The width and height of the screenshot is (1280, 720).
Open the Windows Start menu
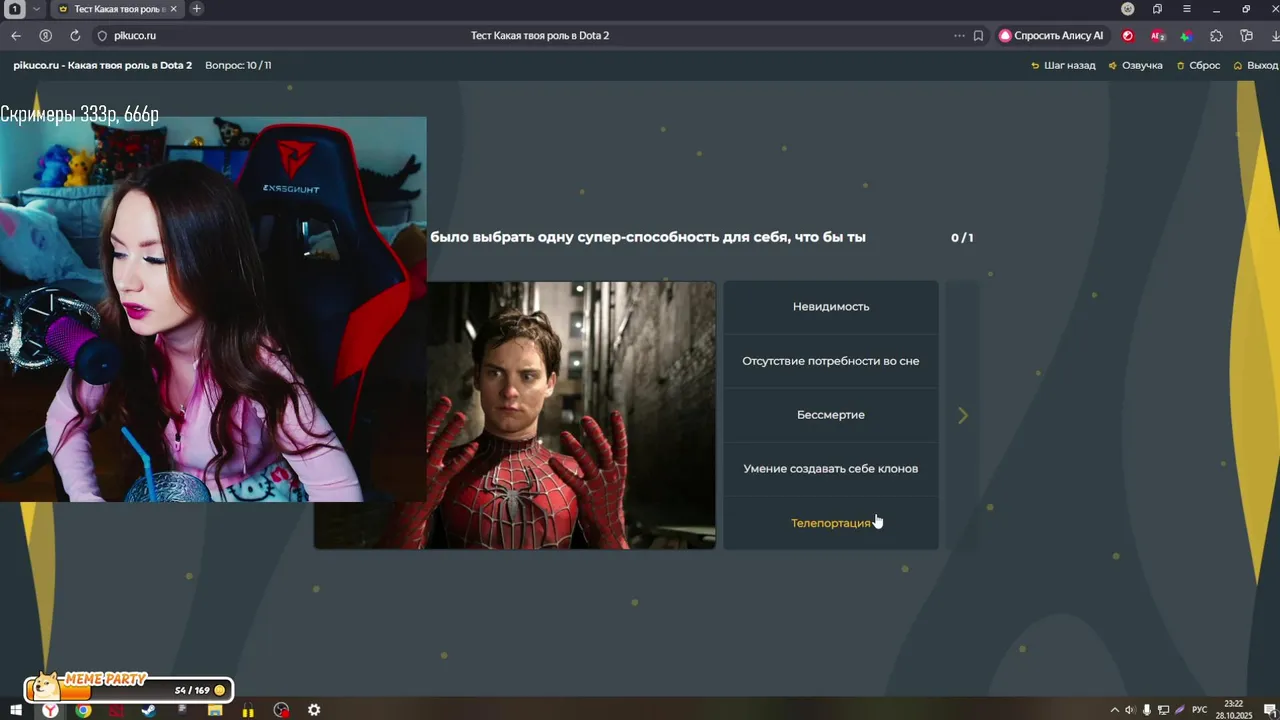[x=16, y=710]
